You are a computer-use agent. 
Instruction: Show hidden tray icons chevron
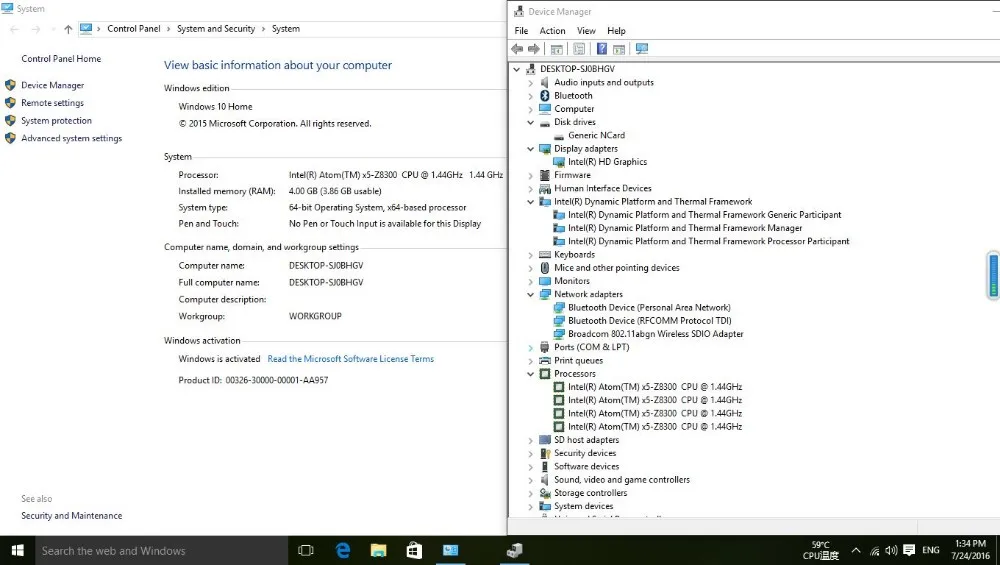pyautogui.click(x=856, y=550)
